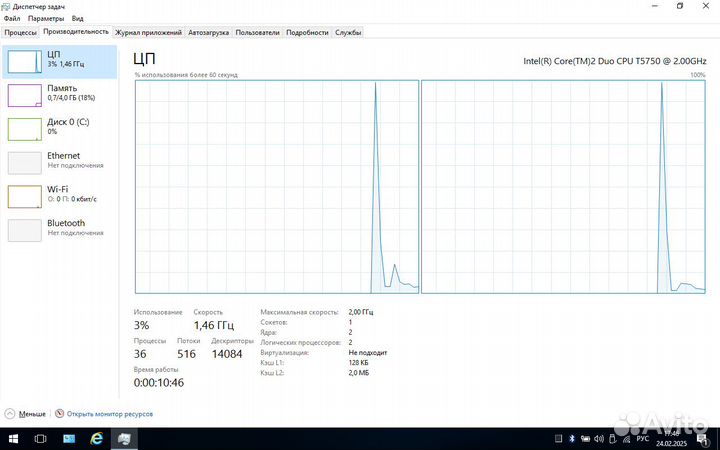This screenshot has height=450, width=720.
Task: Click the uptime value 0:00:10:46
Action: [159, 382]
